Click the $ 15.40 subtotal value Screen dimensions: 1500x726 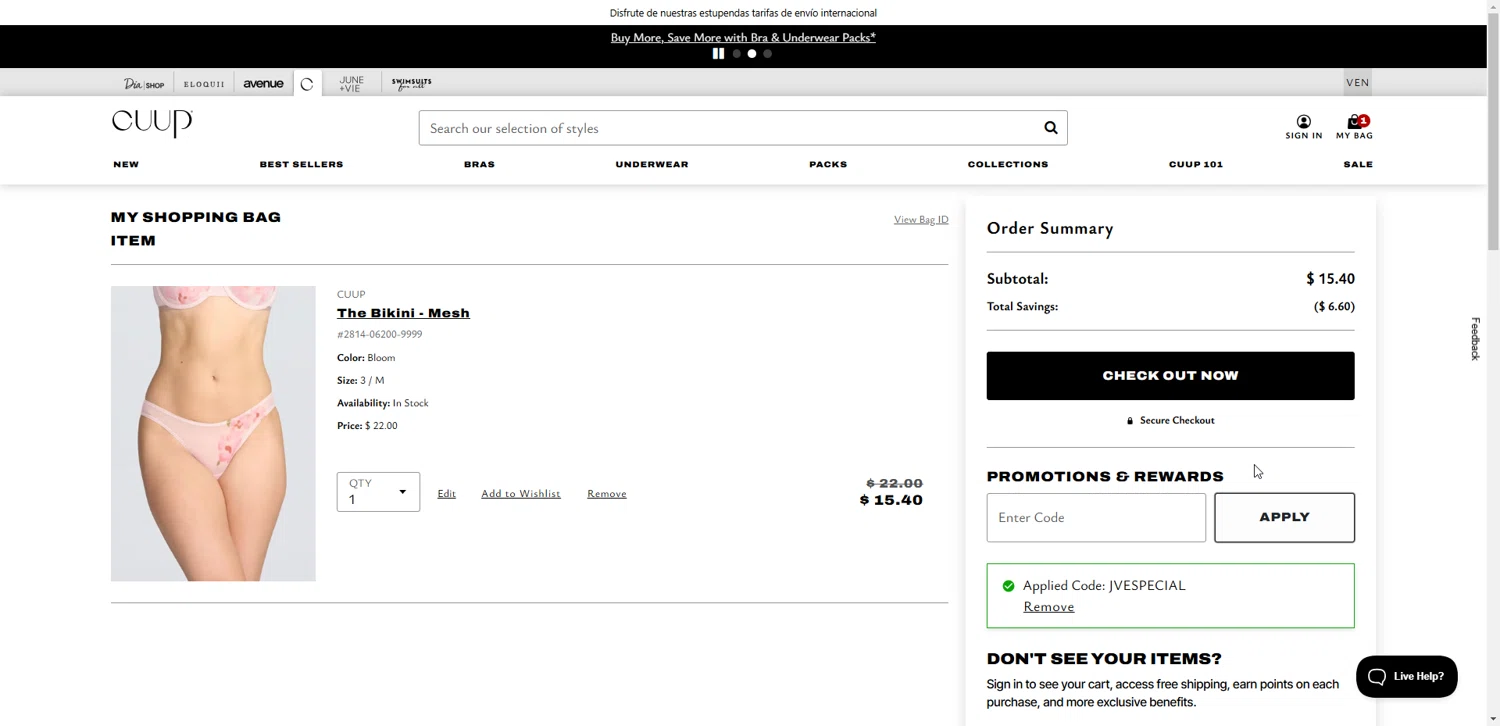point(1330,279)
